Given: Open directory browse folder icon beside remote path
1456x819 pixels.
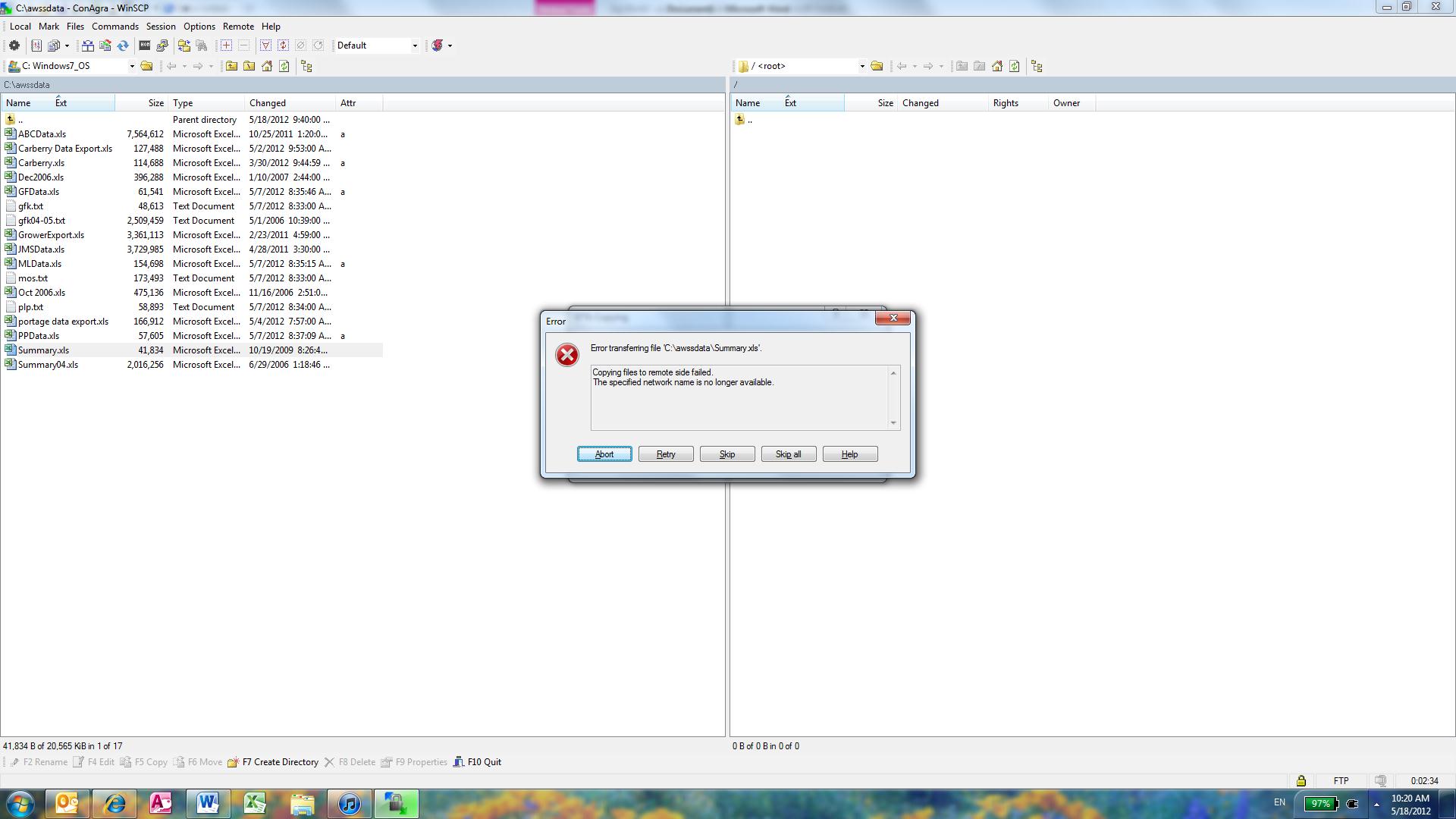Looking at the screenshot, I should pos(877,66).
